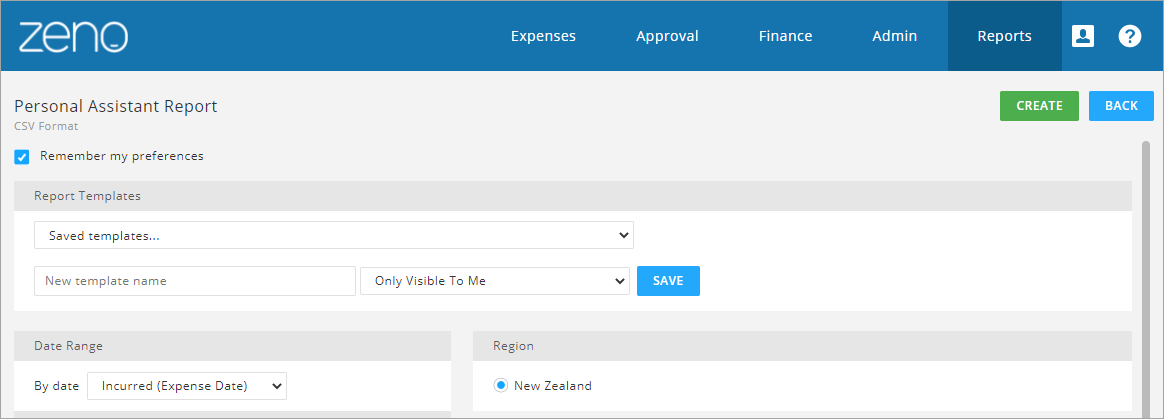Click the BACK button
This screenshot has width=1164, height=419.
coord(1121,105)
